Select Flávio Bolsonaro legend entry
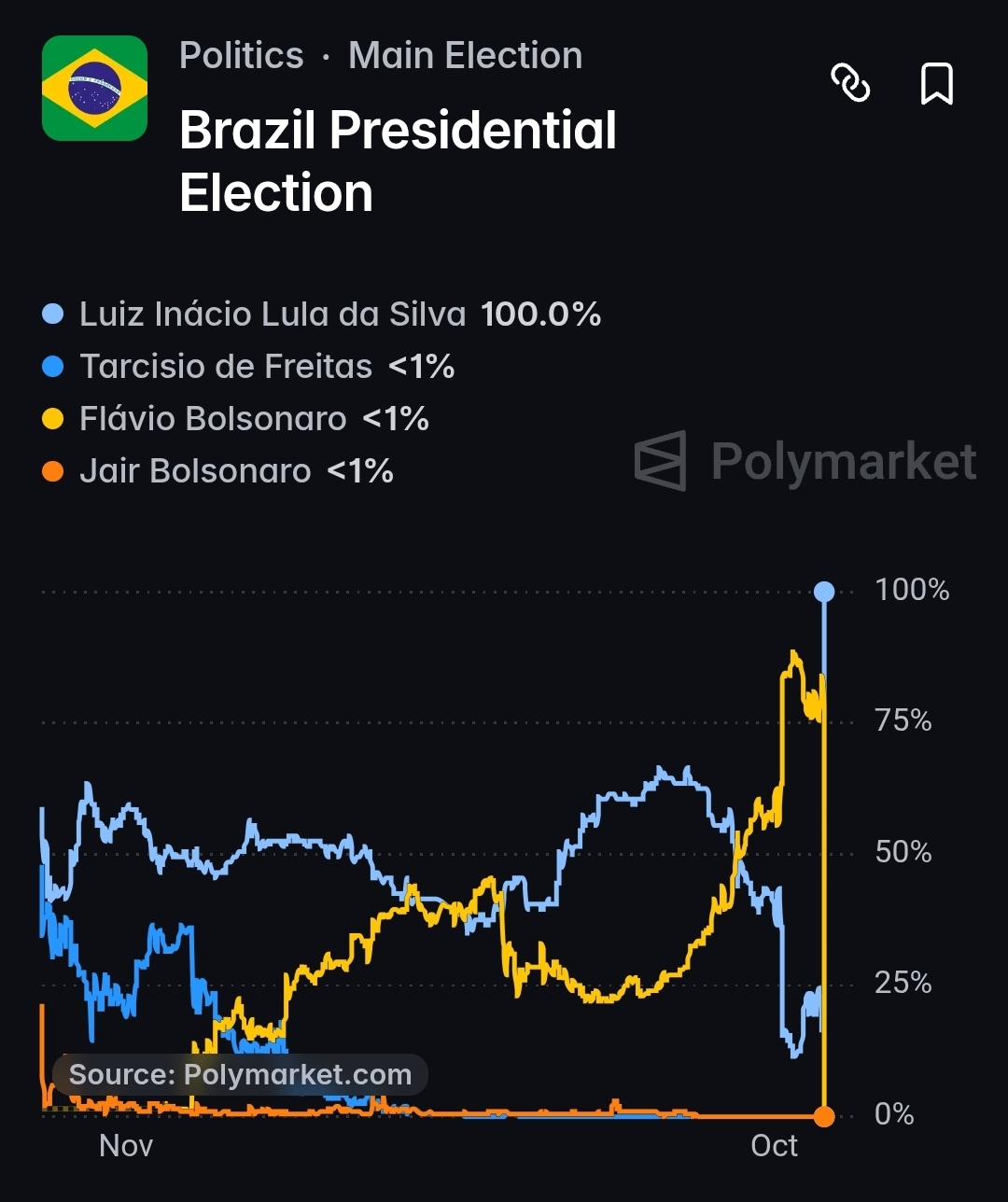The image size is (1008, 1202). coord(235,419)
